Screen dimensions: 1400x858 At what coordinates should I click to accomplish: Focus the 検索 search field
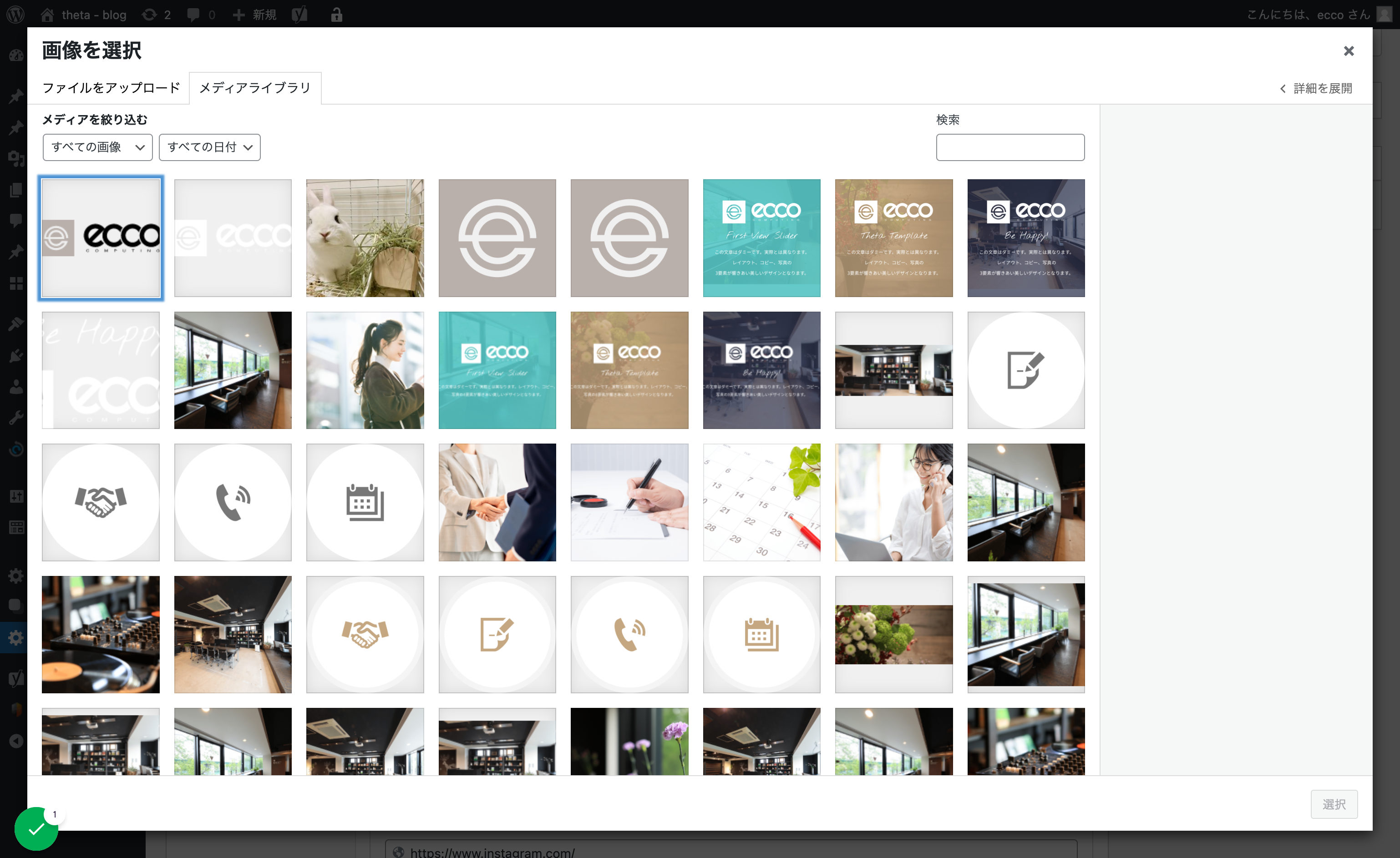[1009, 147]
